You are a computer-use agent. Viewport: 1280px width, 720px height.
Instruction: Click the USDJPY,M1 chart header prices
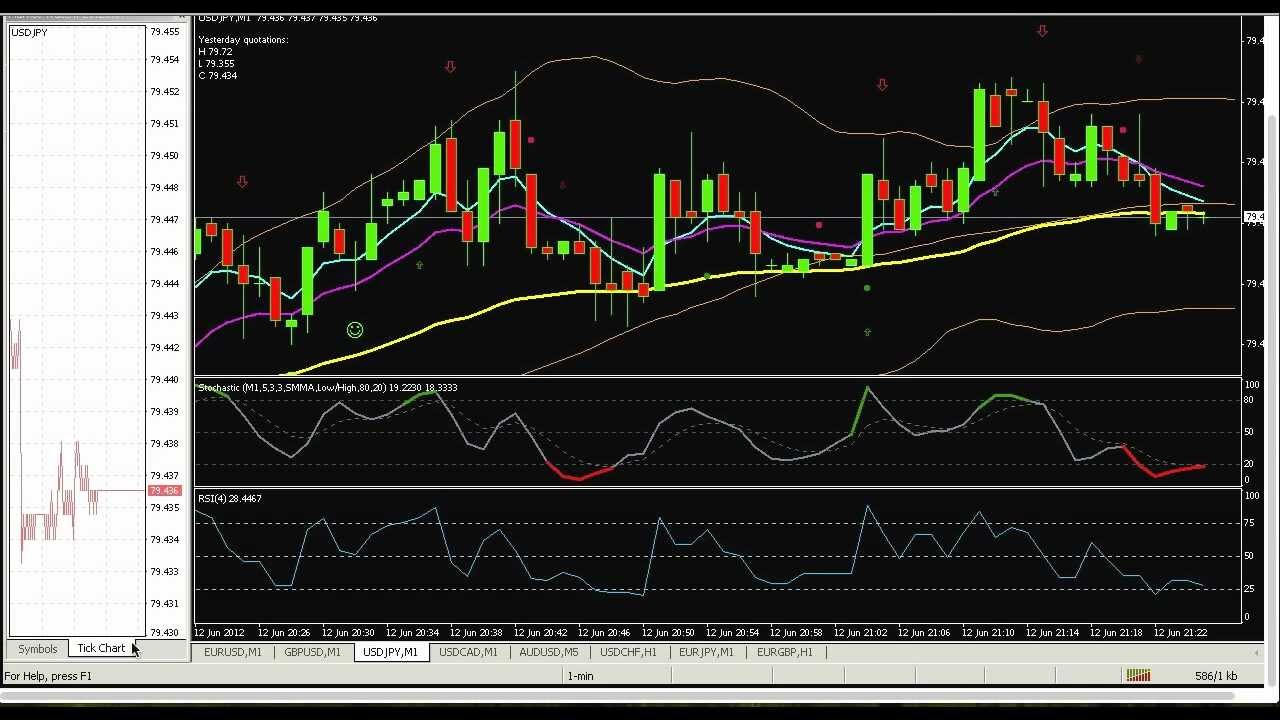pyautogui.click(x=288, y=18)
